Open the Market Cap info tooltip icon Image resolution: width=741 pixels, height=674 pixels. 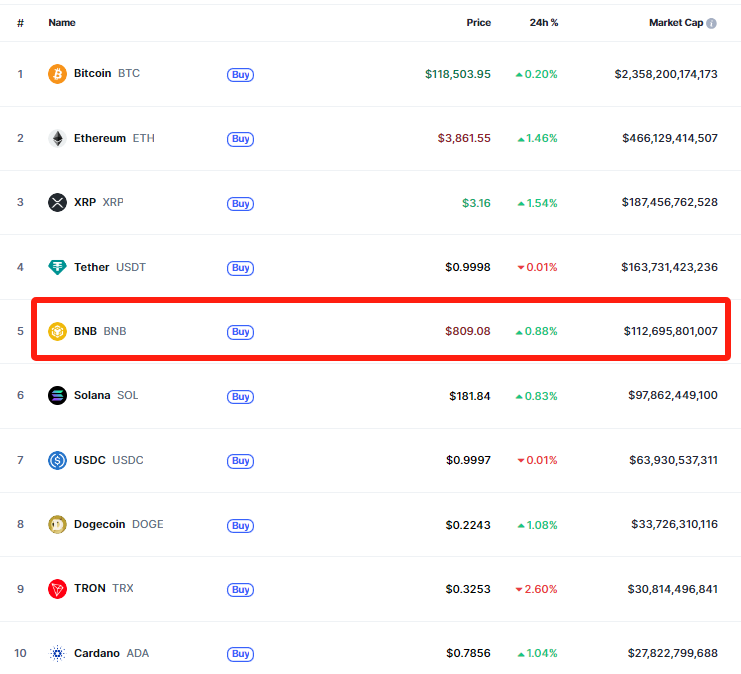point(711,23)
